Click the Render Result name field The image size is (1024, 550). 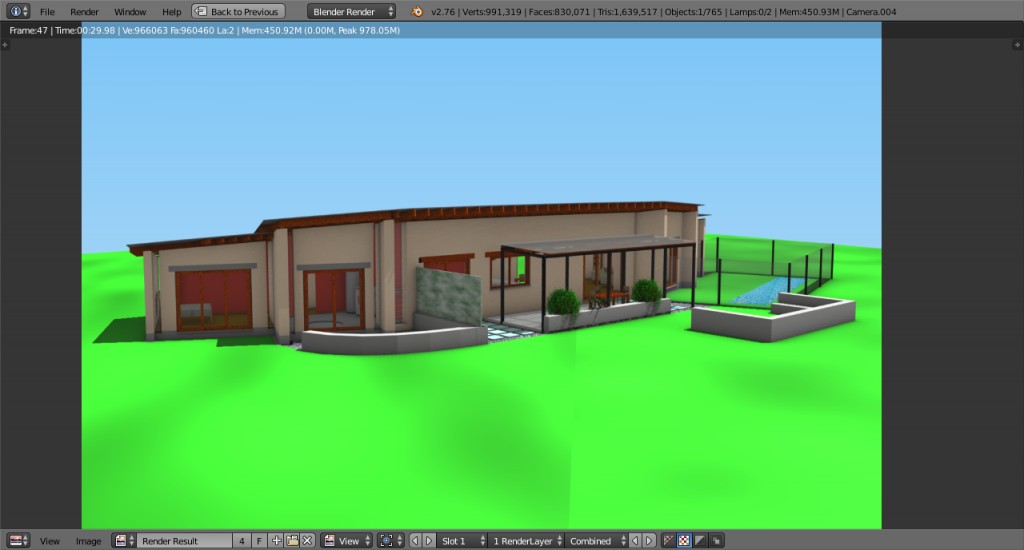184,540
